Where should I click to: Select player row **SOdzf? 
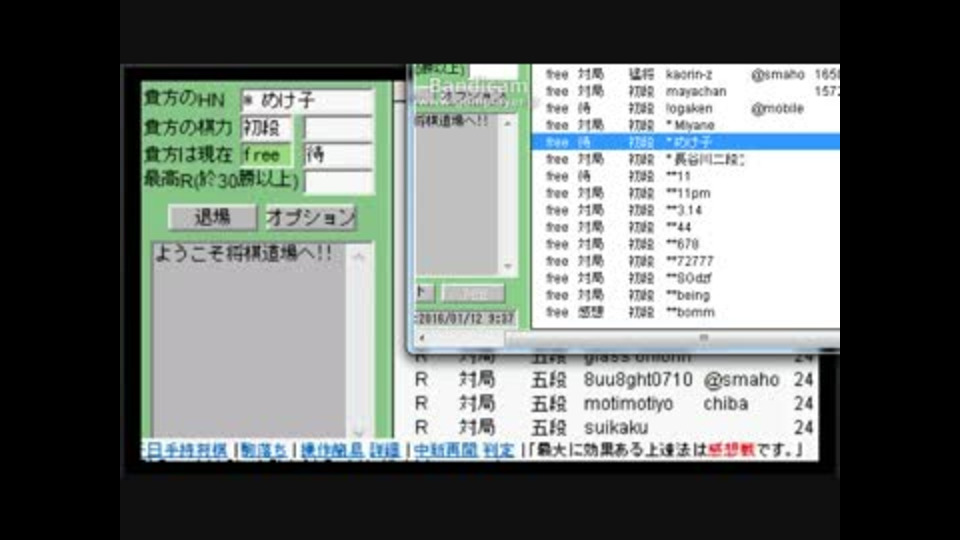pyautogui.click(x=686, y=278)
